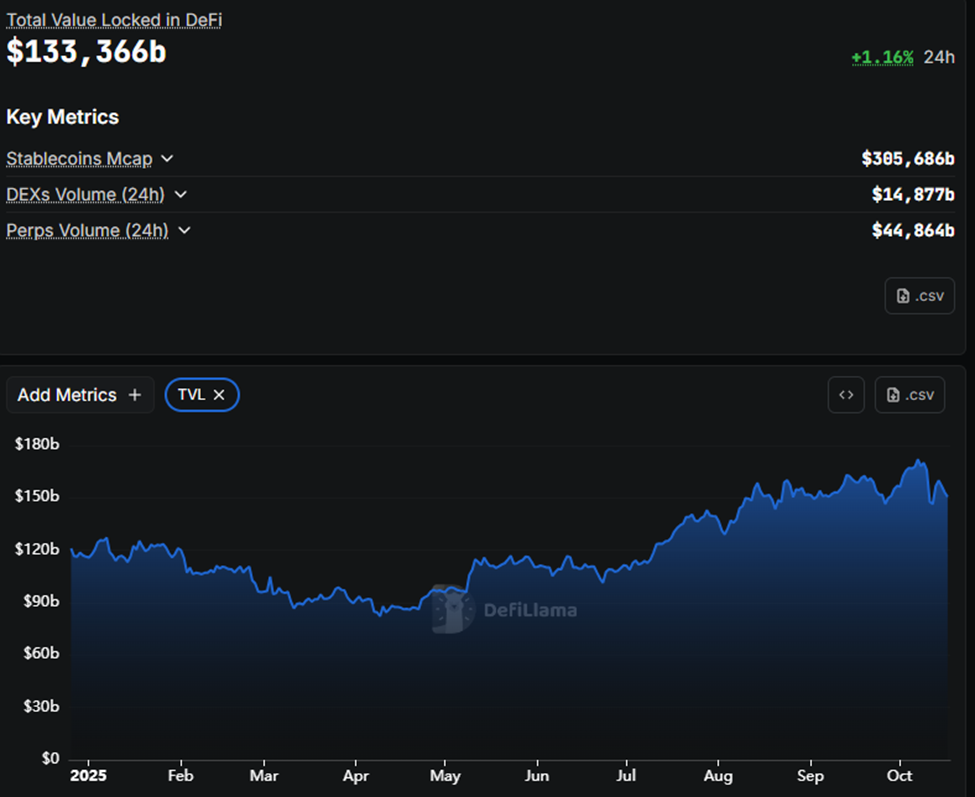Click the +1.16% 24h change indicator
The width and height of the screenshot is (975, 797).
coord(882,57)
